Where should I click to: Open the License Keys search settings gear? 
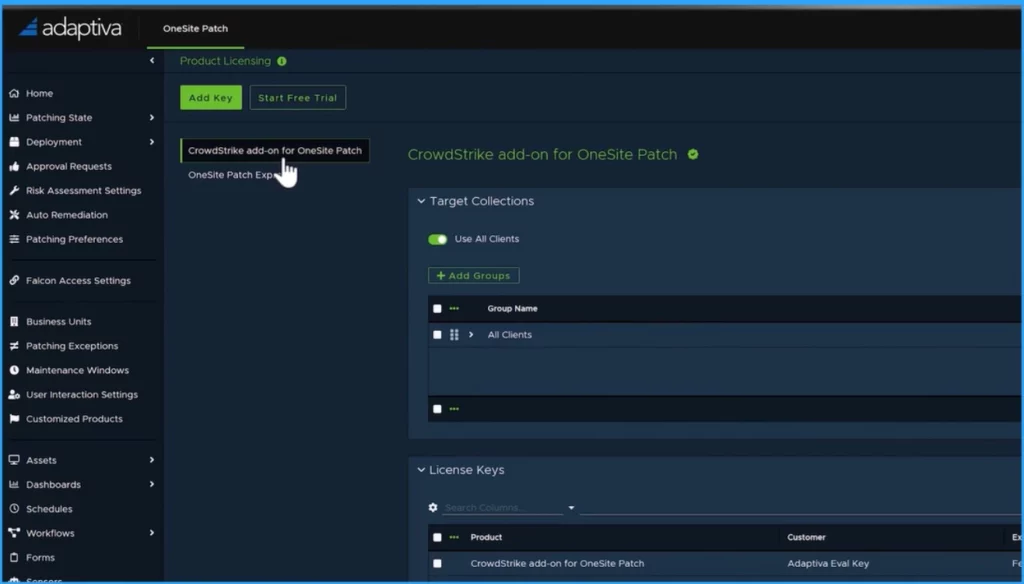(432, 507)
